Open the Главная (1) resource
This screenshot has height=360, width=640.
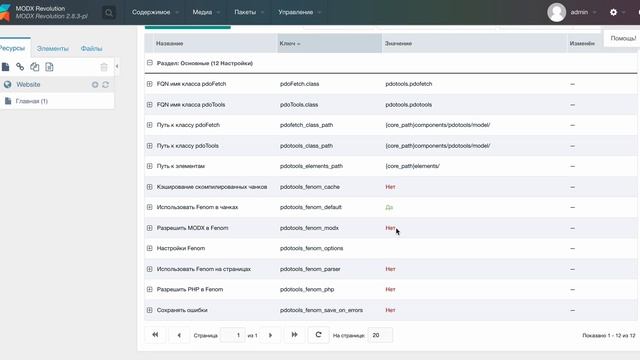pyautogui.click(x=32, y=101)
